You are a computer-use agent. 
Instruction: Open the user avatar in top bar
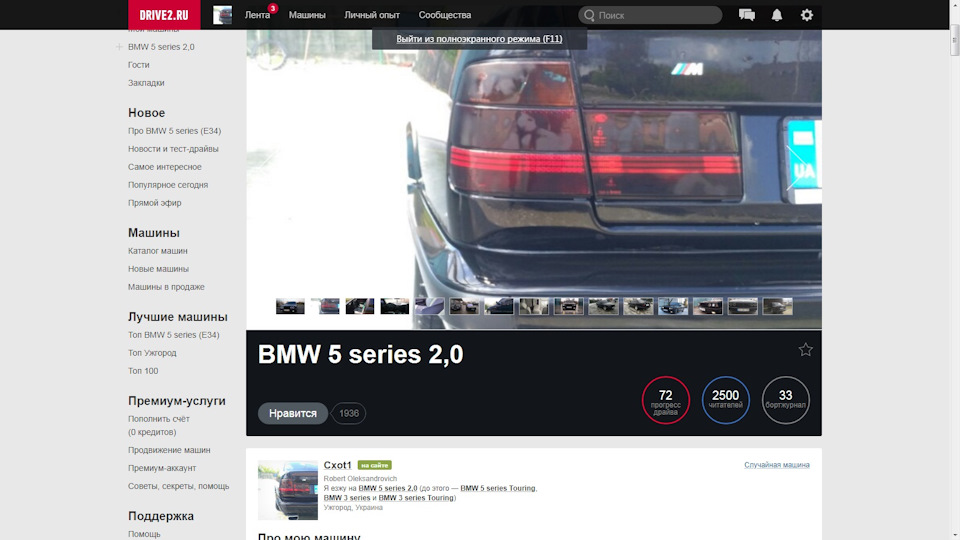click(x=222, y=15)
